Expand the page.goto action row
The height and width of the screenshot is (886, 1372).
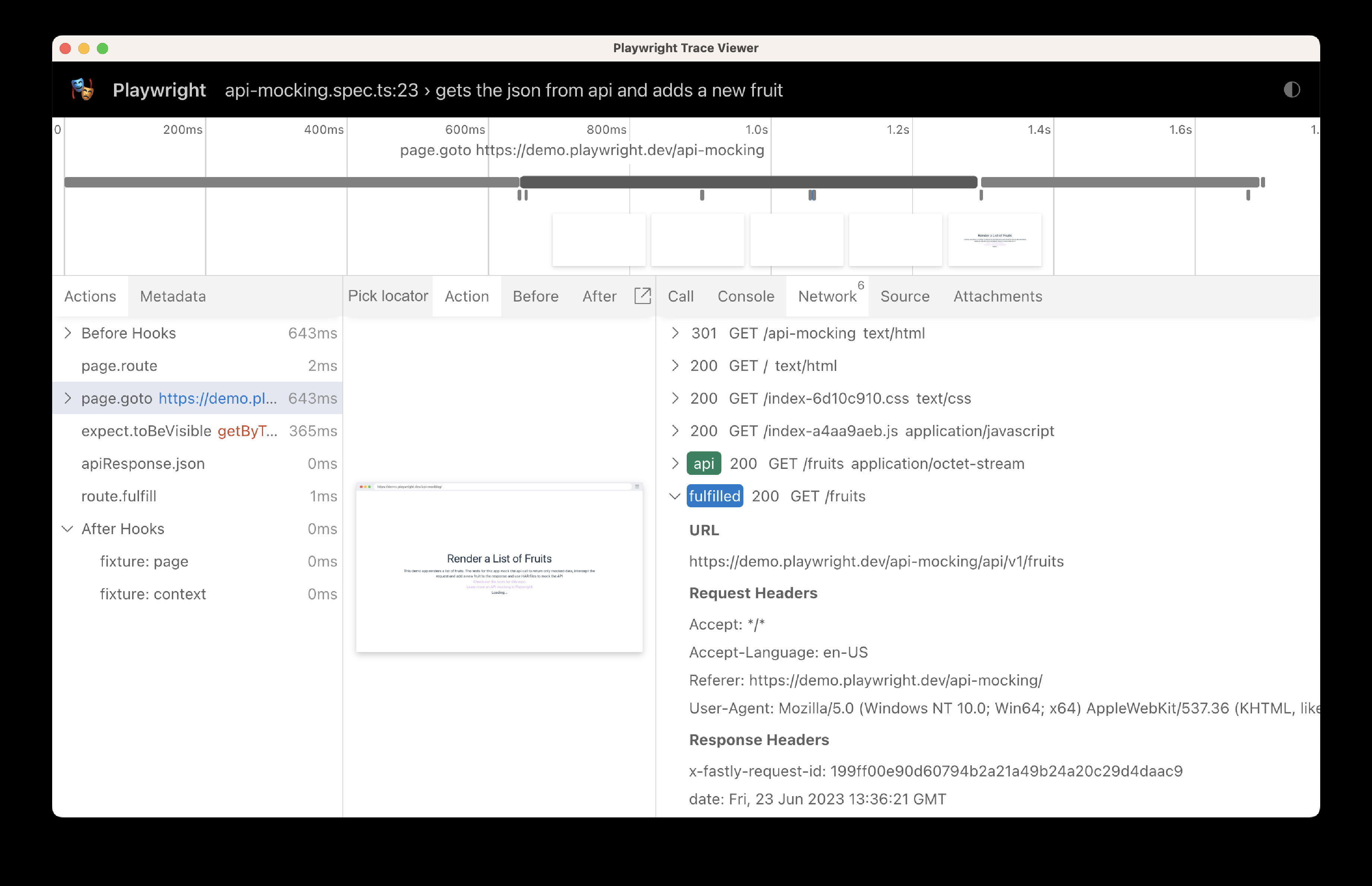[68, 398]
